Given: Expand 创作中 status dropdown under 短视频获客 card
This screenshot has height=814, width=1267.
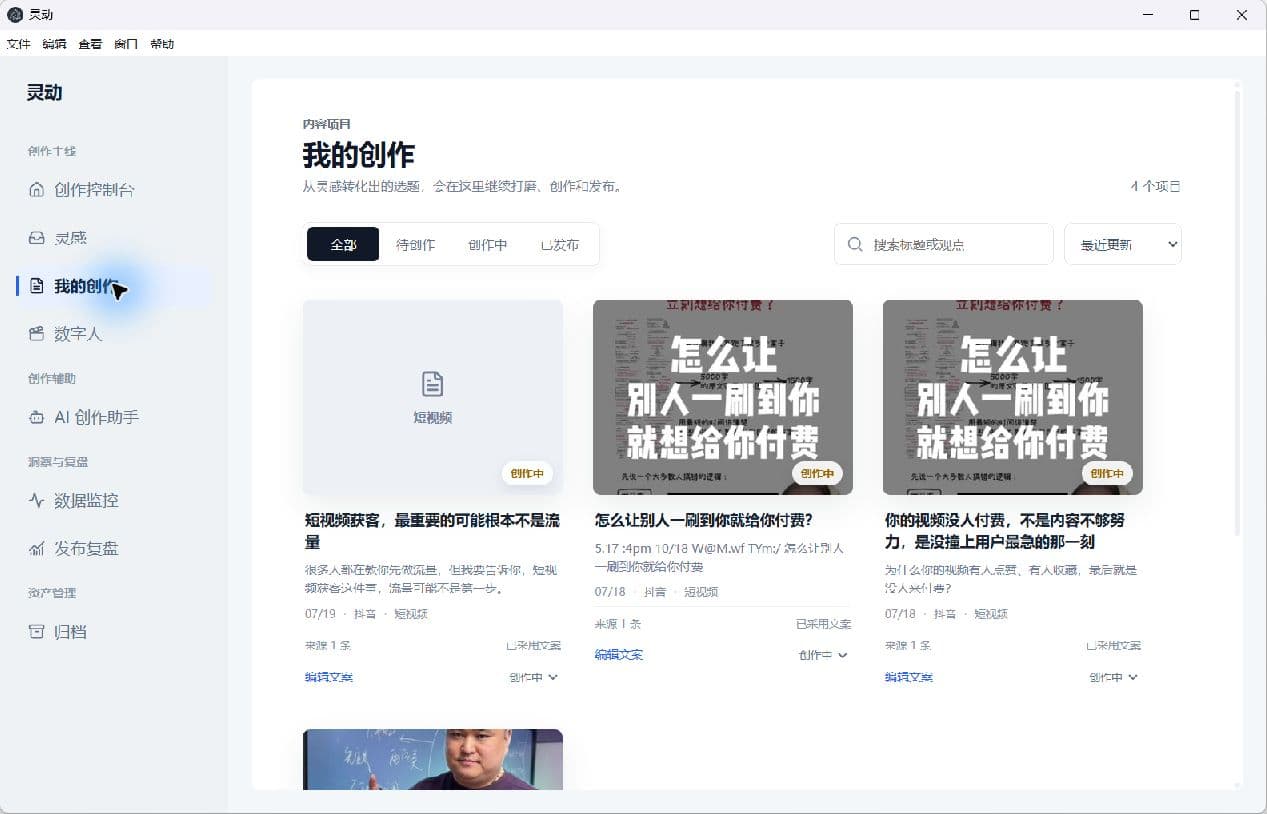Looking at the screenshot, I should pyautogui.click(x=533, y=677).
